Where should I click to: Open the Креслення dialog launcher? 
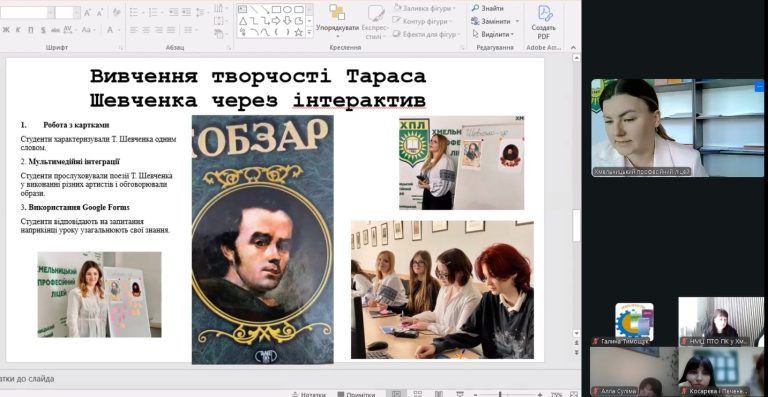click(x=461, y=48)
